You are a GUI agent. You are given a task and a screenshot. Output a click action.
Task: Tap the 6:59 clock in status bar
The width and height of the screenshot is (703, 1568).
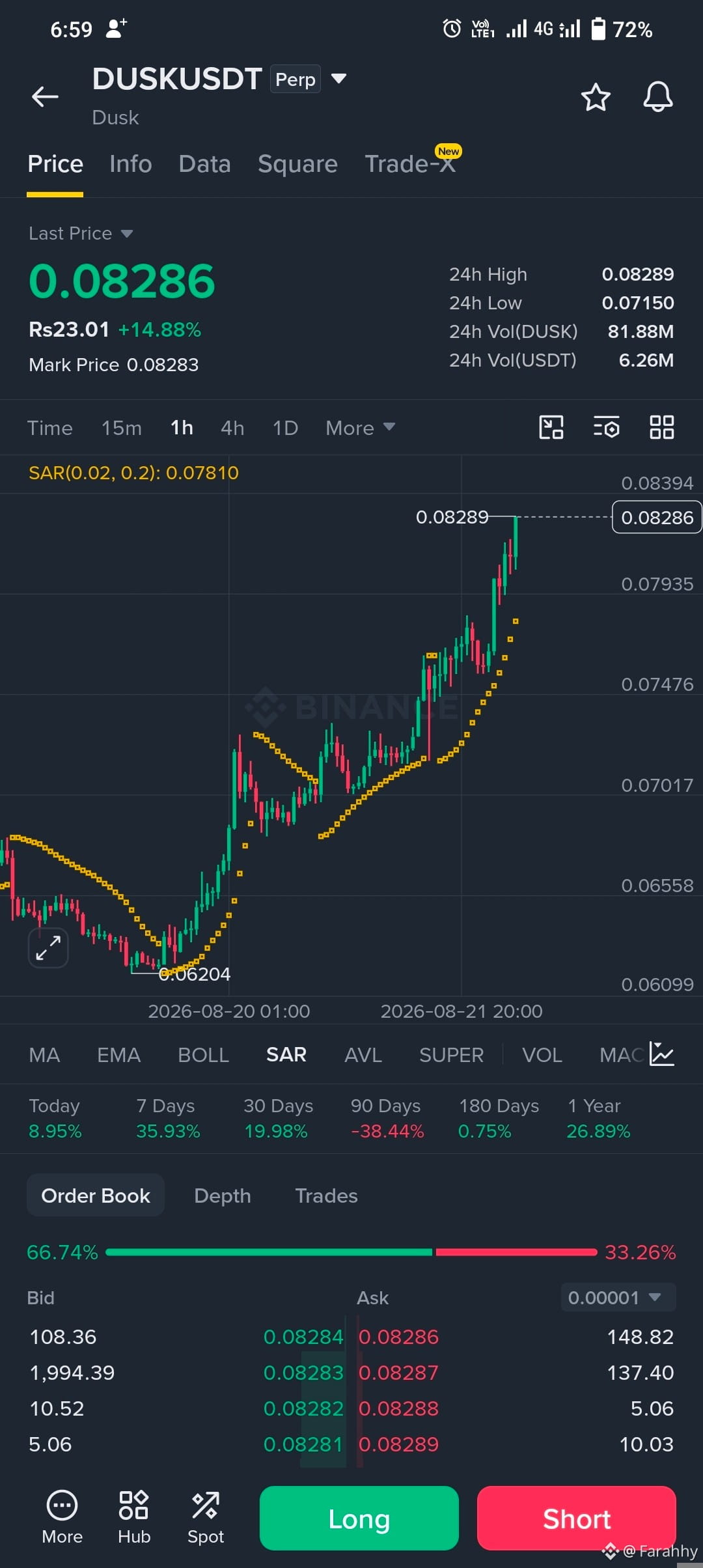(72, 29)
